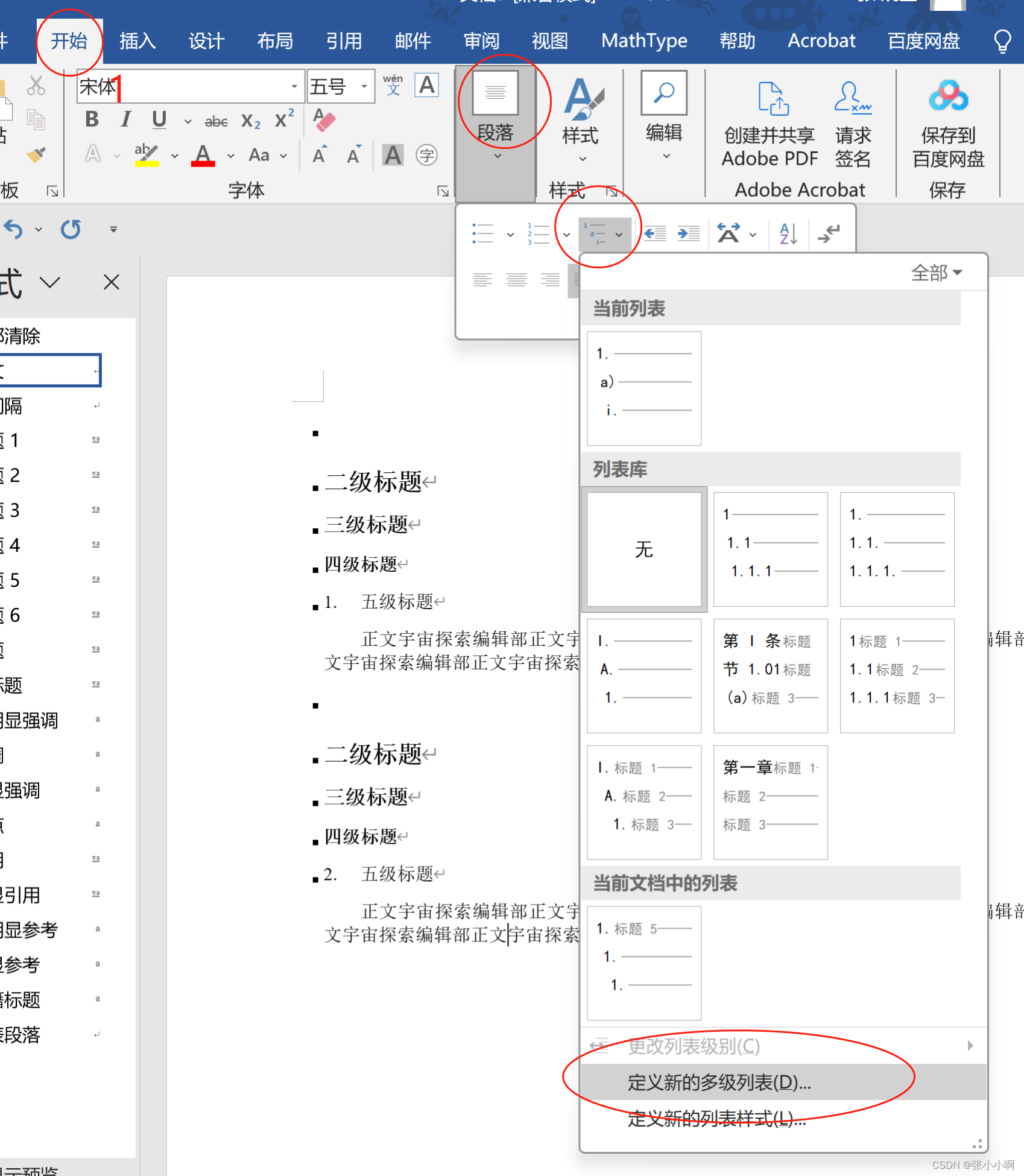Open the 引用 ribbon tab
The width and height of the screenshot is (1024, 1176).
click(344, 41)
